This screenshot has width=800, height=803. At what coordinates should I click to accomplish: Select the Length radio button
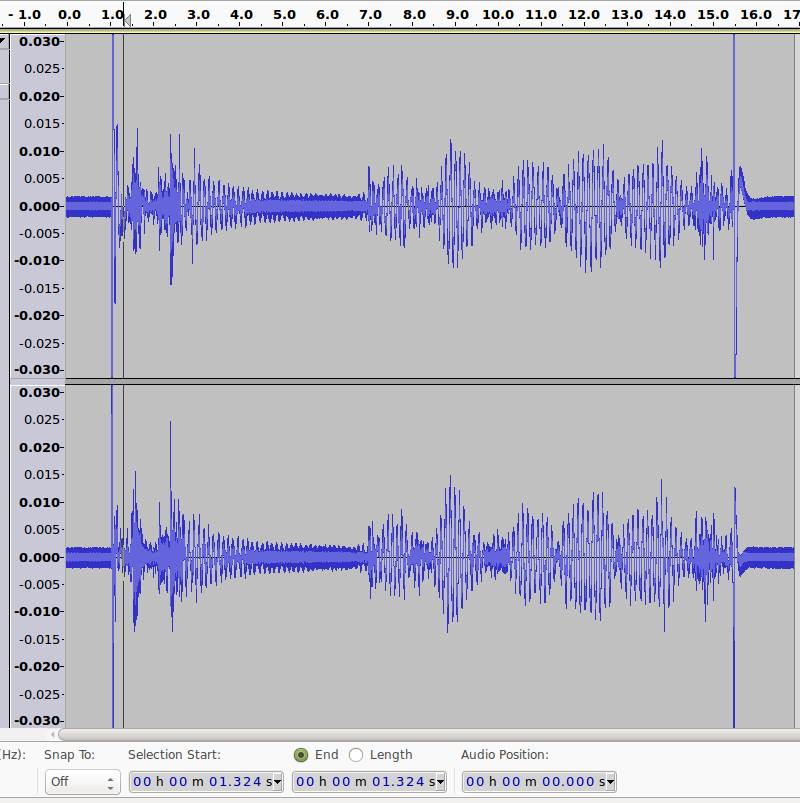[x=356, y=755]
